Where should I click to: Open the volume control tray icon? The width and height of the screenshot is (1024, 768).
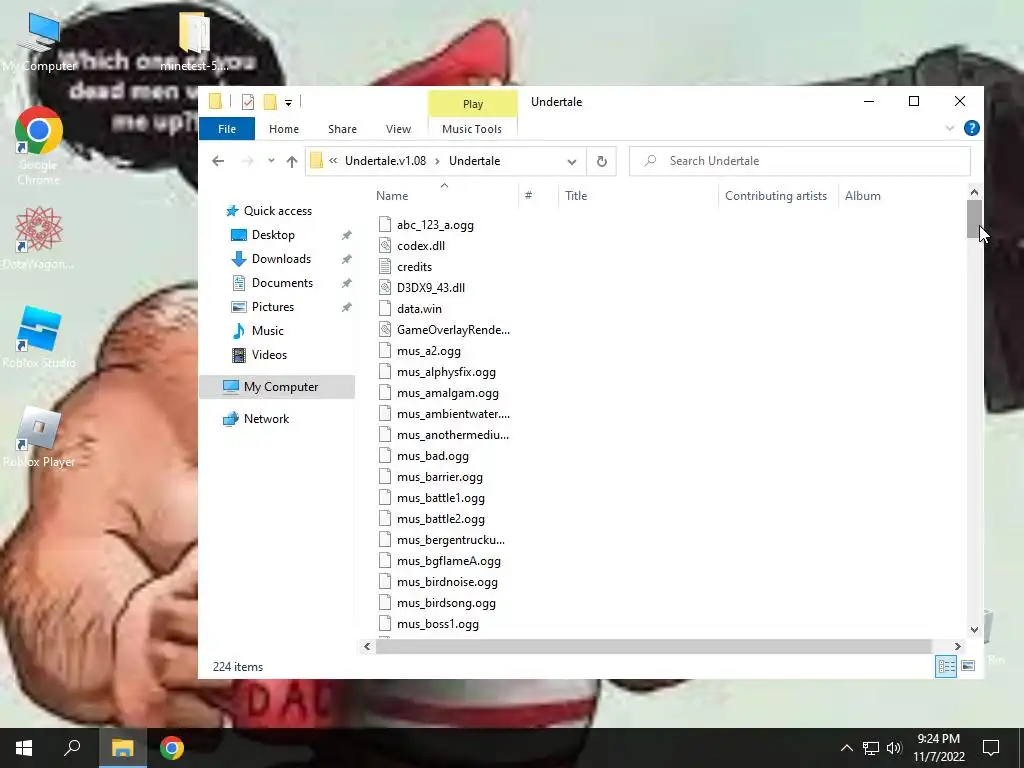[894, 748]
